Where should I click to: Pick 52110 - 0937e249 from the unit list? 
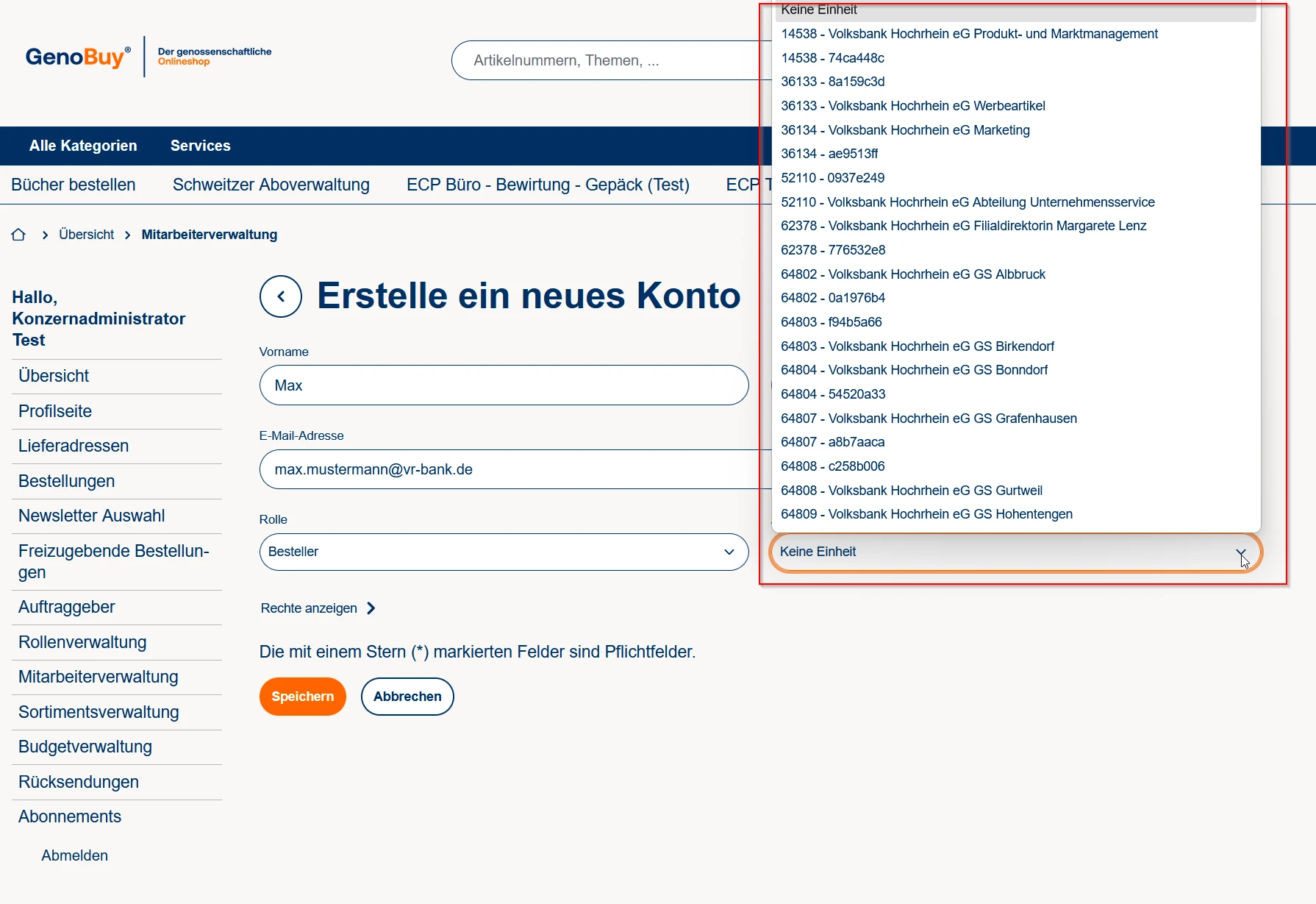[832, 178]
